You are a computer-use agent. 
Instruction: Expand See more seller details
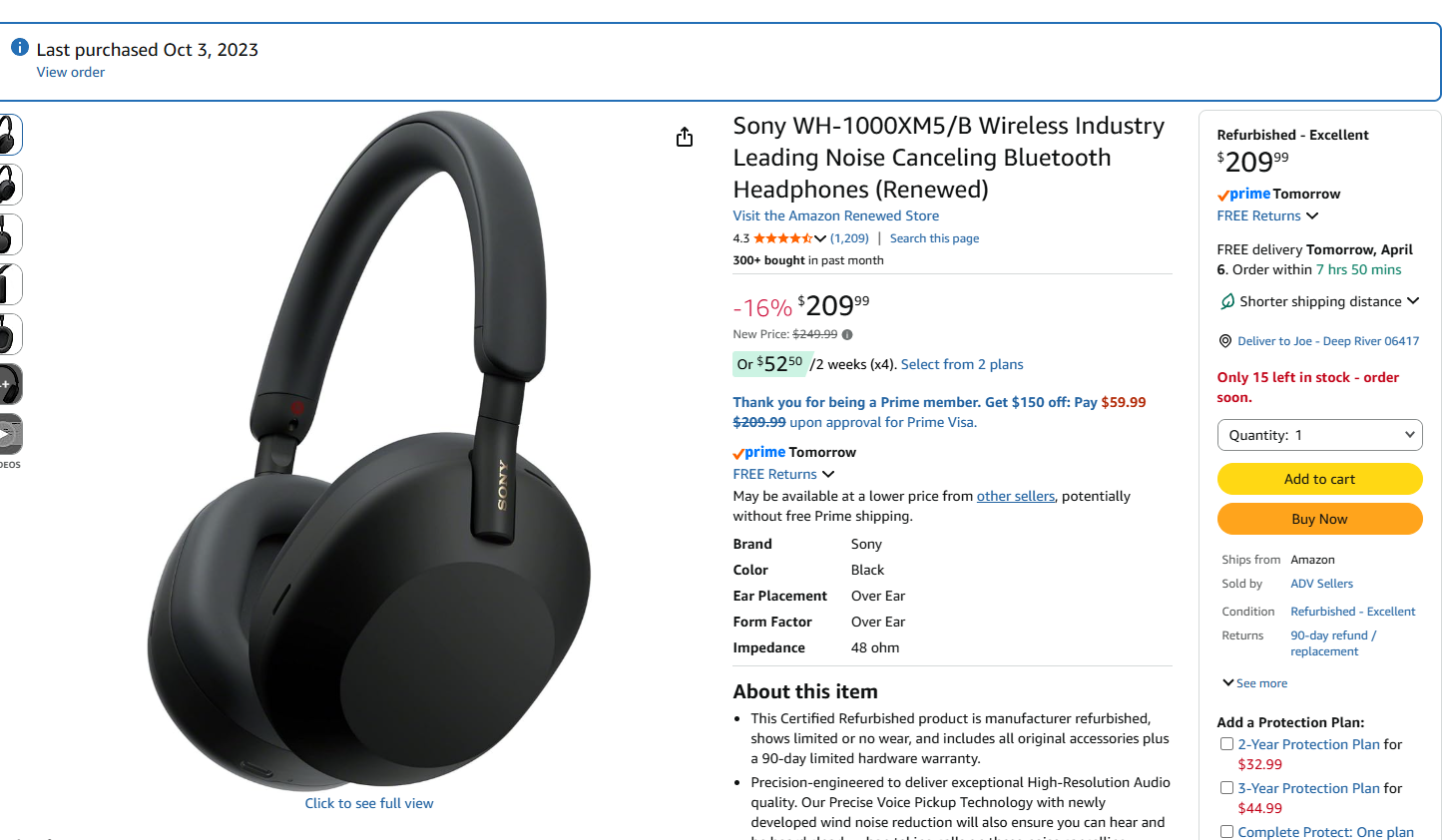[1255, 683]
